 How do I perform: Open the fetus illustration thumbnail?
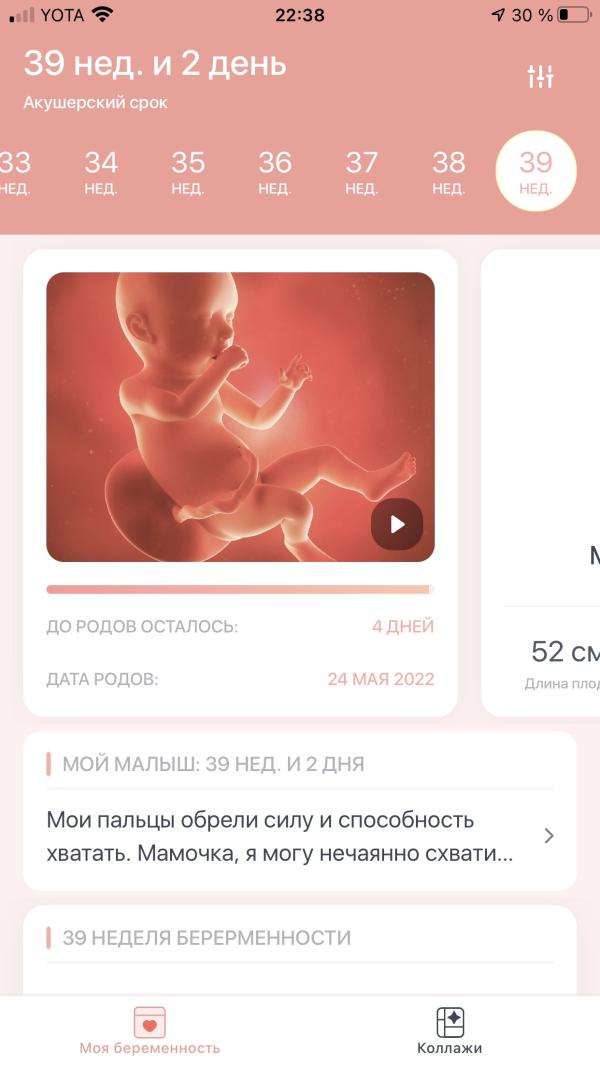click(241, 417)
